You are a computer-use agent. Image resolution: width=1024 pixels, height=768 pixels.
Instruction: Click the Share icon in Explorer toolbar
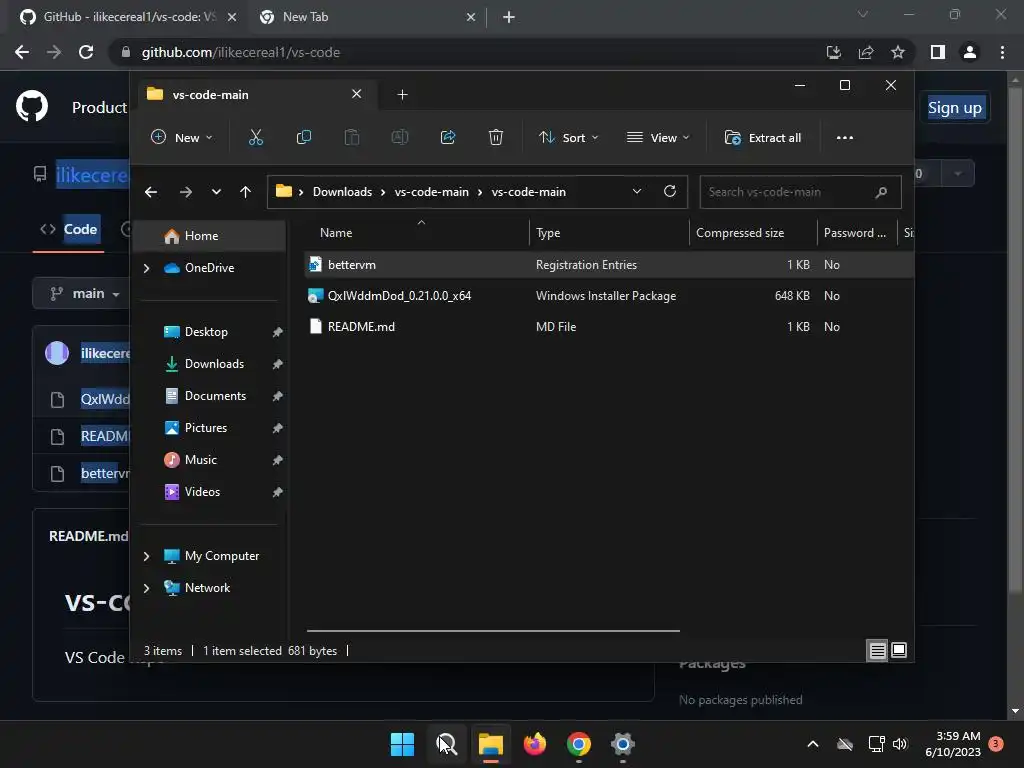point(448,138)
